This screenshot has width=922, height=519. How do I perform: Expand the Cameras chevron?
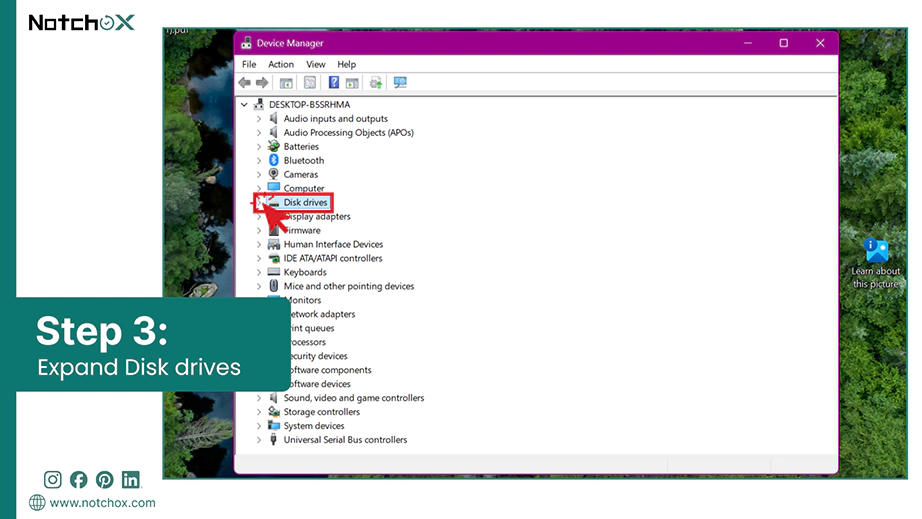259,175
